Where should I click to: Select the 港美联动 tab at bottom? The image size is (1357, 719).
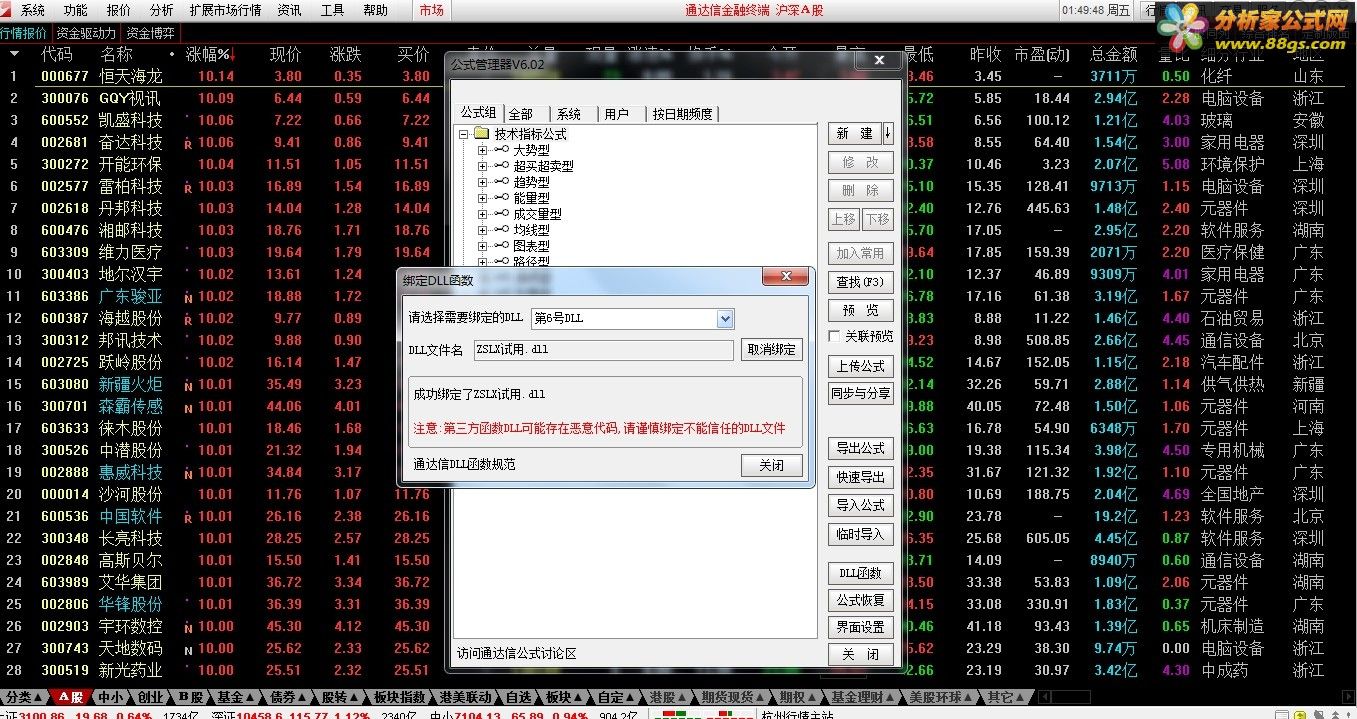pyautogui.click(x=465, y=697)
